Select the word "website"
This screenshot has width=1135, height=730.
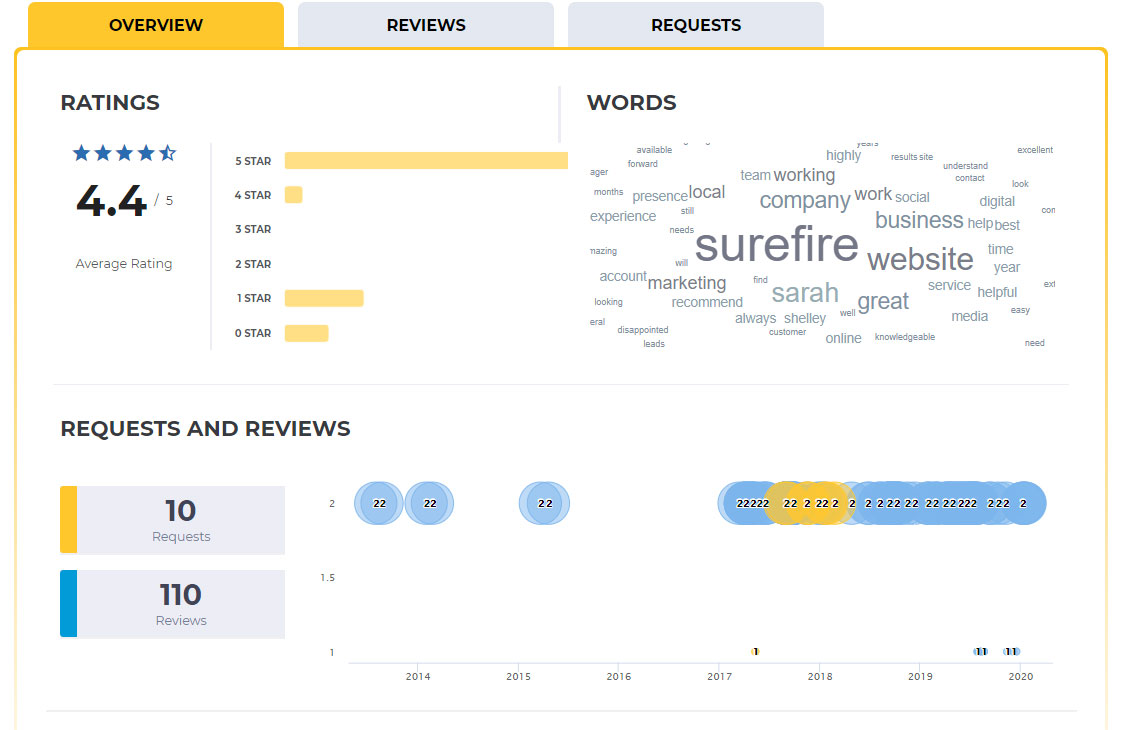pos(919,258)
